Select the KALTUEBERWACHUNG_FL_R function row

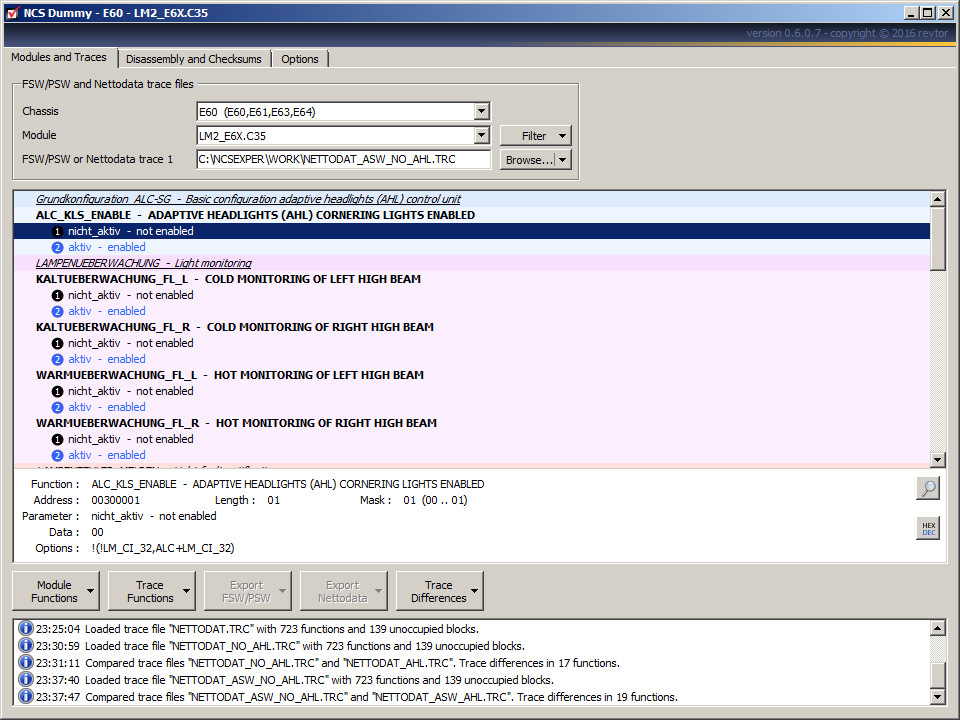[471, 327]
